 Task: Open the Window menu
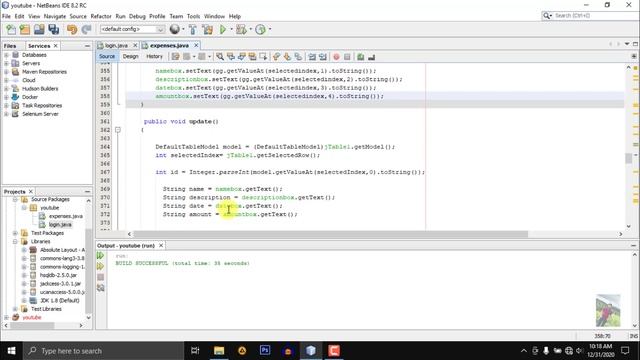pyautogui.click(x=214, y=16)
